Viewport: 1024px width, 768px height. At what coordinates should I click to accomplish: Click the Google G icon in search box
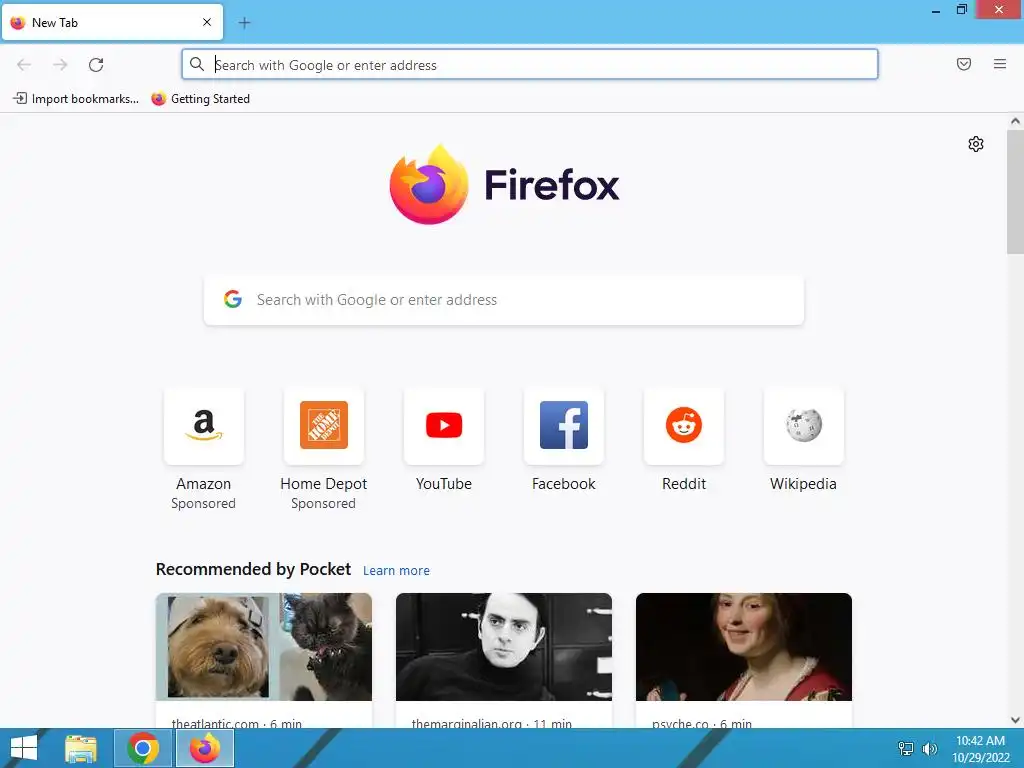click(232, 299)
